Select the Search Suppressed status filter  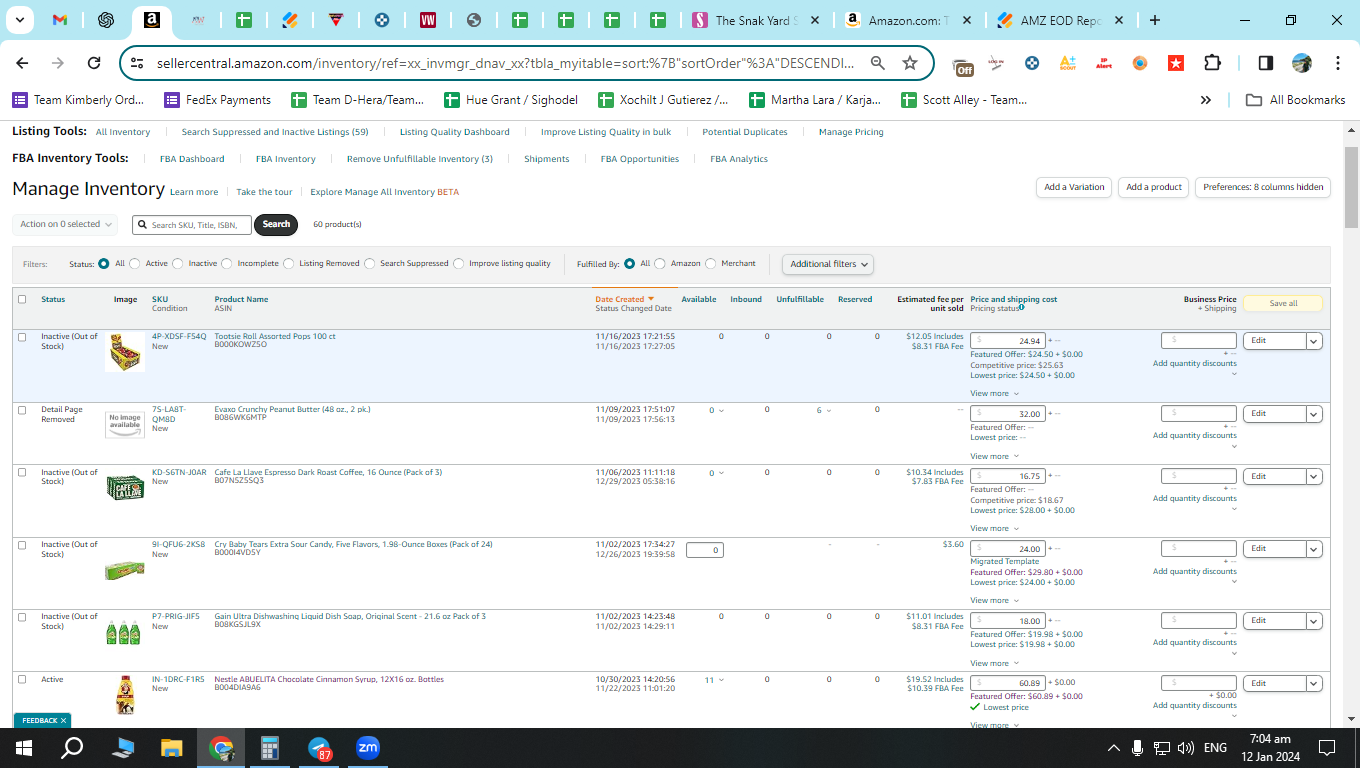[370, 264]
